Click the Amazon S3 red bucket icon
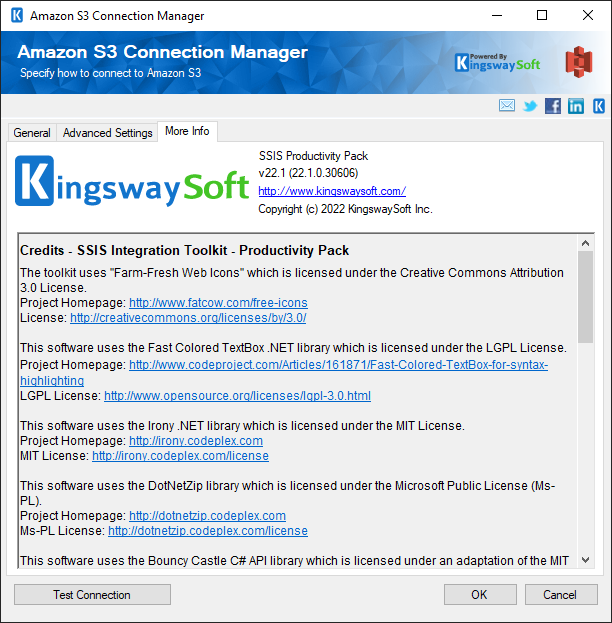 [579, 62]
